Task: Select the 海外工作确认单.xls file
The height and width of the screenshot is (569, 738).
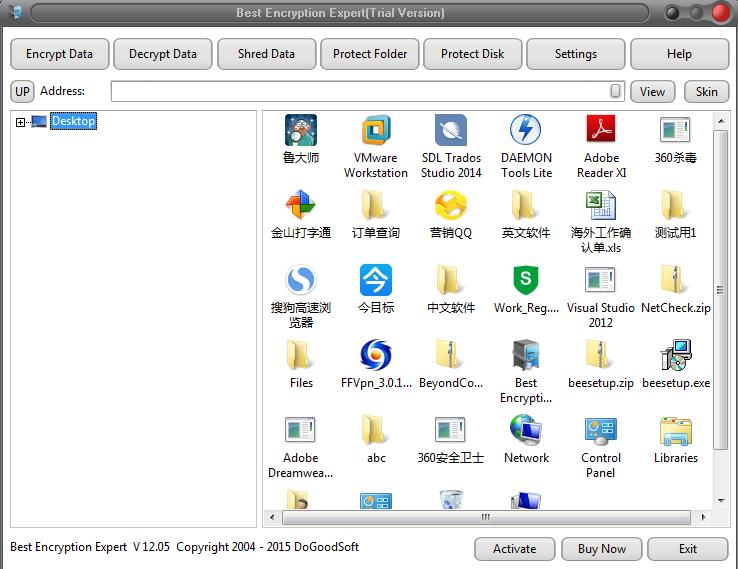Action: pyautogui.click(x=601, y=205)
